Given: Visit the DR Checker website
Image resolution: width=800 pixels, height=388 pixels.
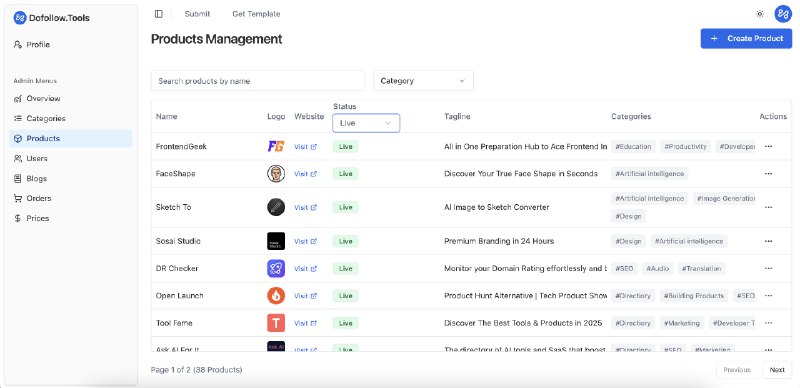Looking at the screenshot, I should tap(306, 269).
